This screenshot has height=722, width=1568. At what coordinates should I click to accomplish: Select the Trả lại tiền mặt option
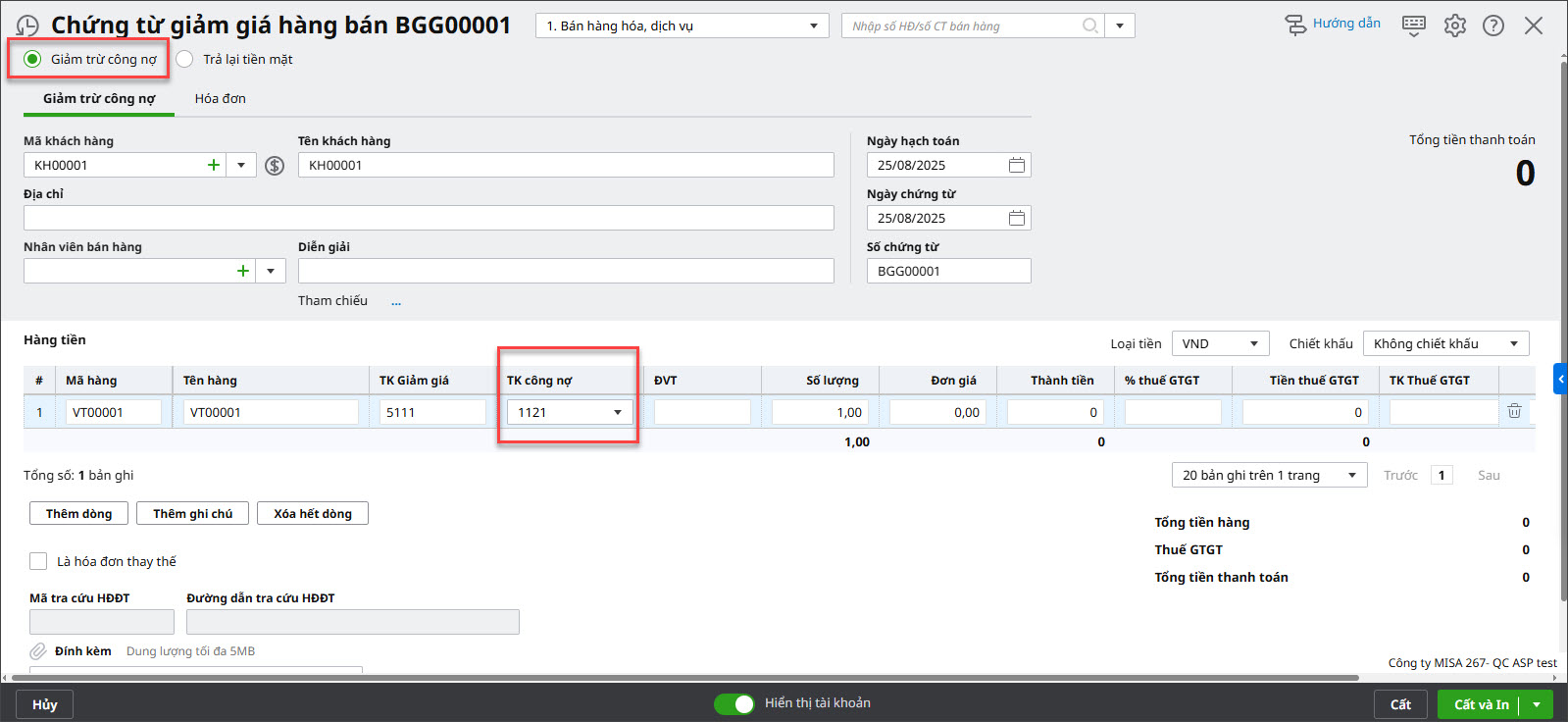pos(185,59)
